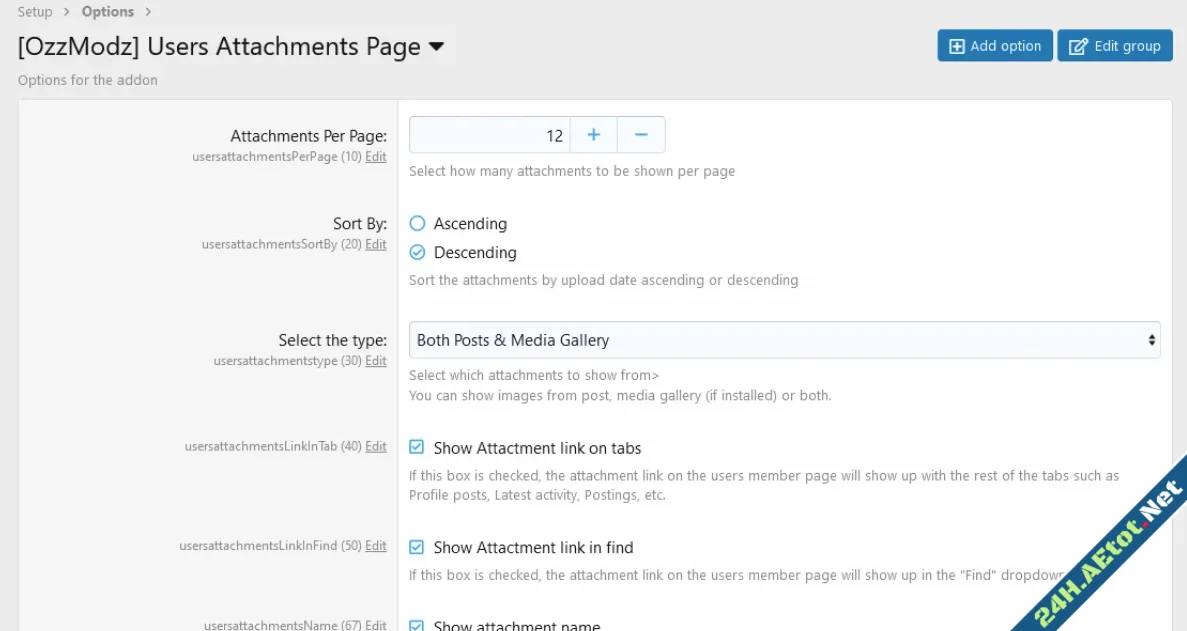Focus the Attachments Per Page number field

pos(490,135)
